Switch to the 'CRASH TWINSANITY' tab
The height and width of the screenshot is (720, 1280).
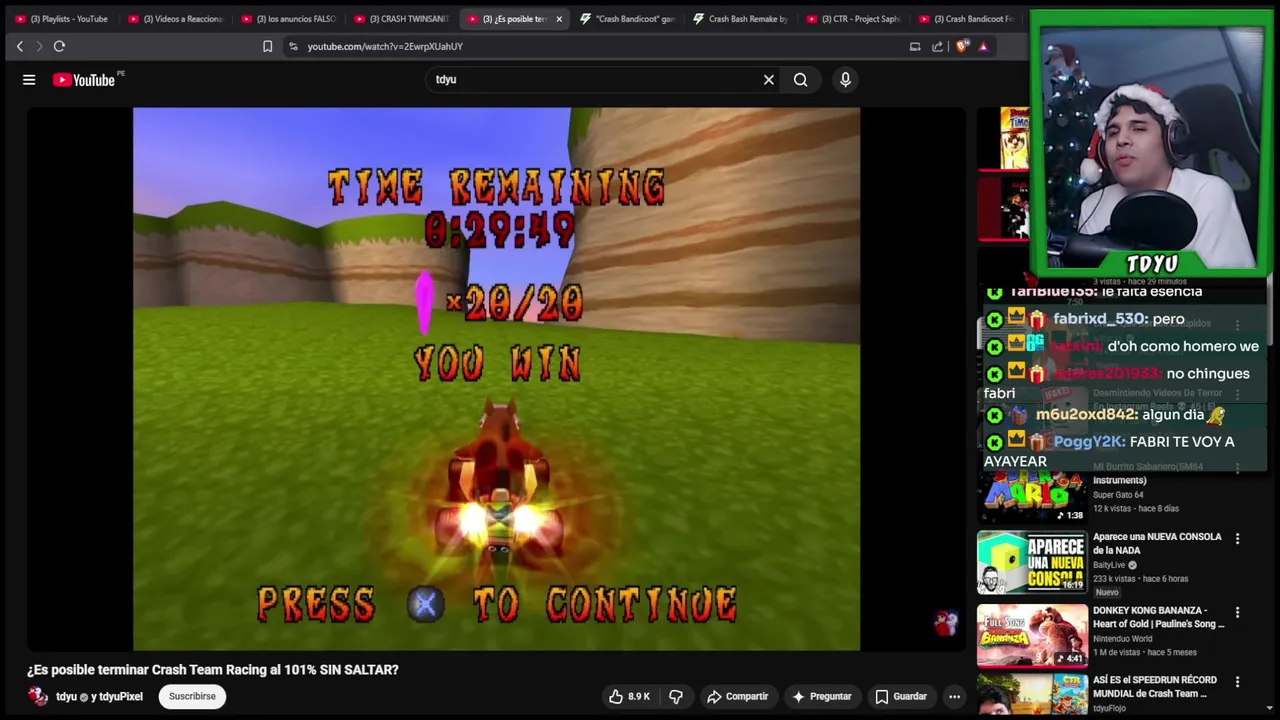(x=402, y=19)
